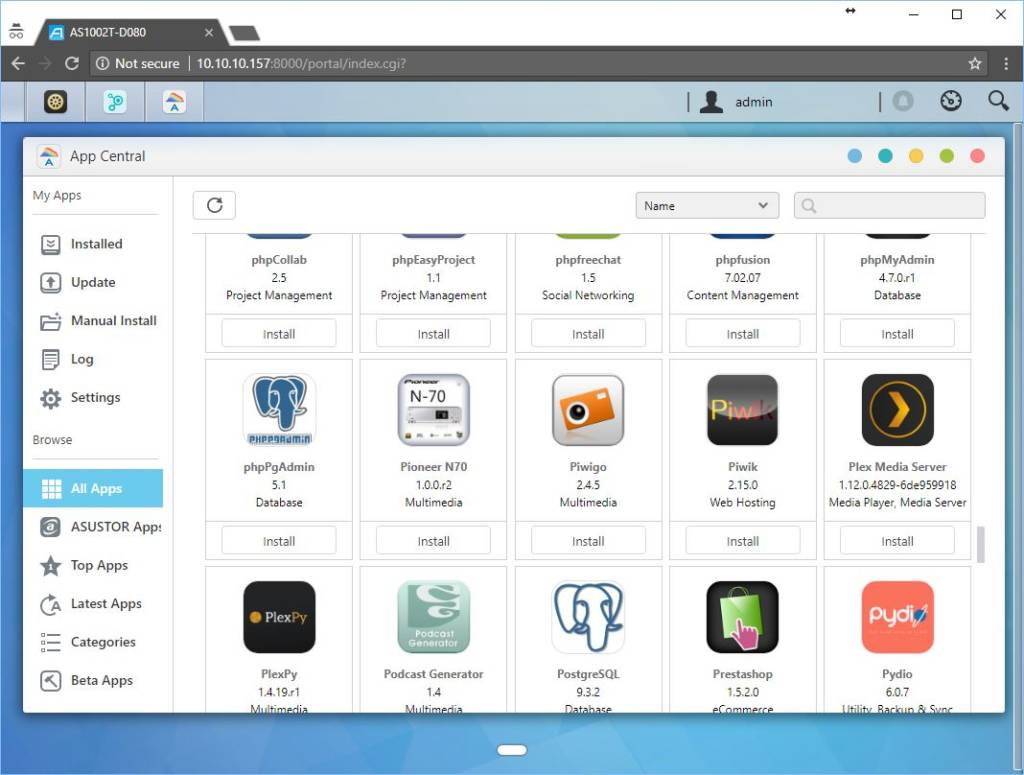Viewport: 1024px width, 775px height.
Task: Open the dashboard gauge icon in top bar
Action: click(x=951, y=101)
